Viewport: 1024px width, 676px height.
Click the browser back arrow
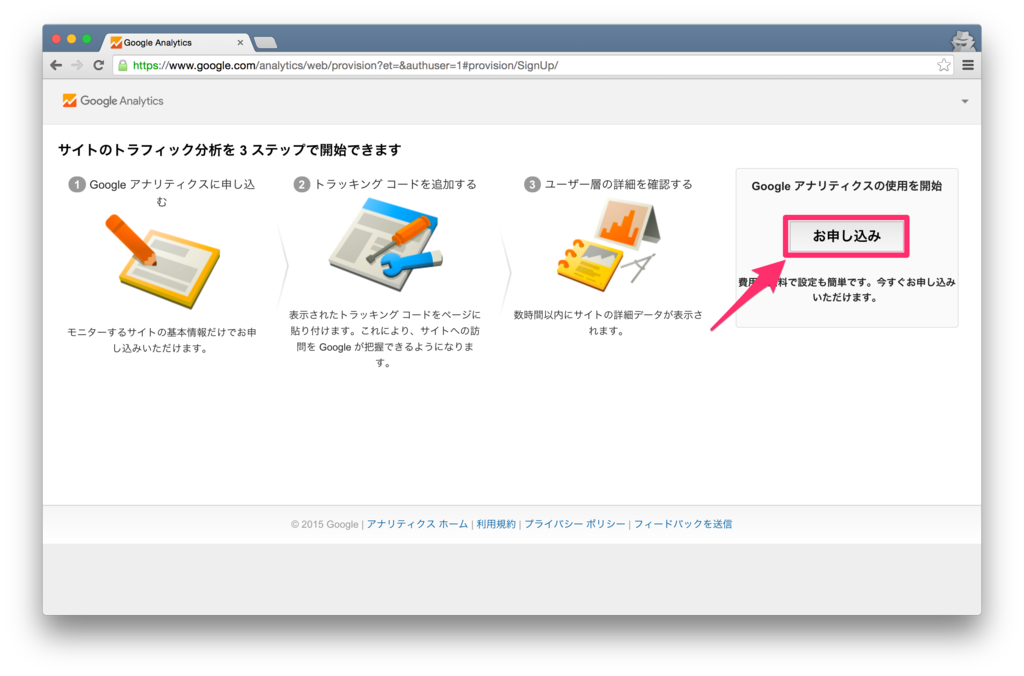pos(56,65)
